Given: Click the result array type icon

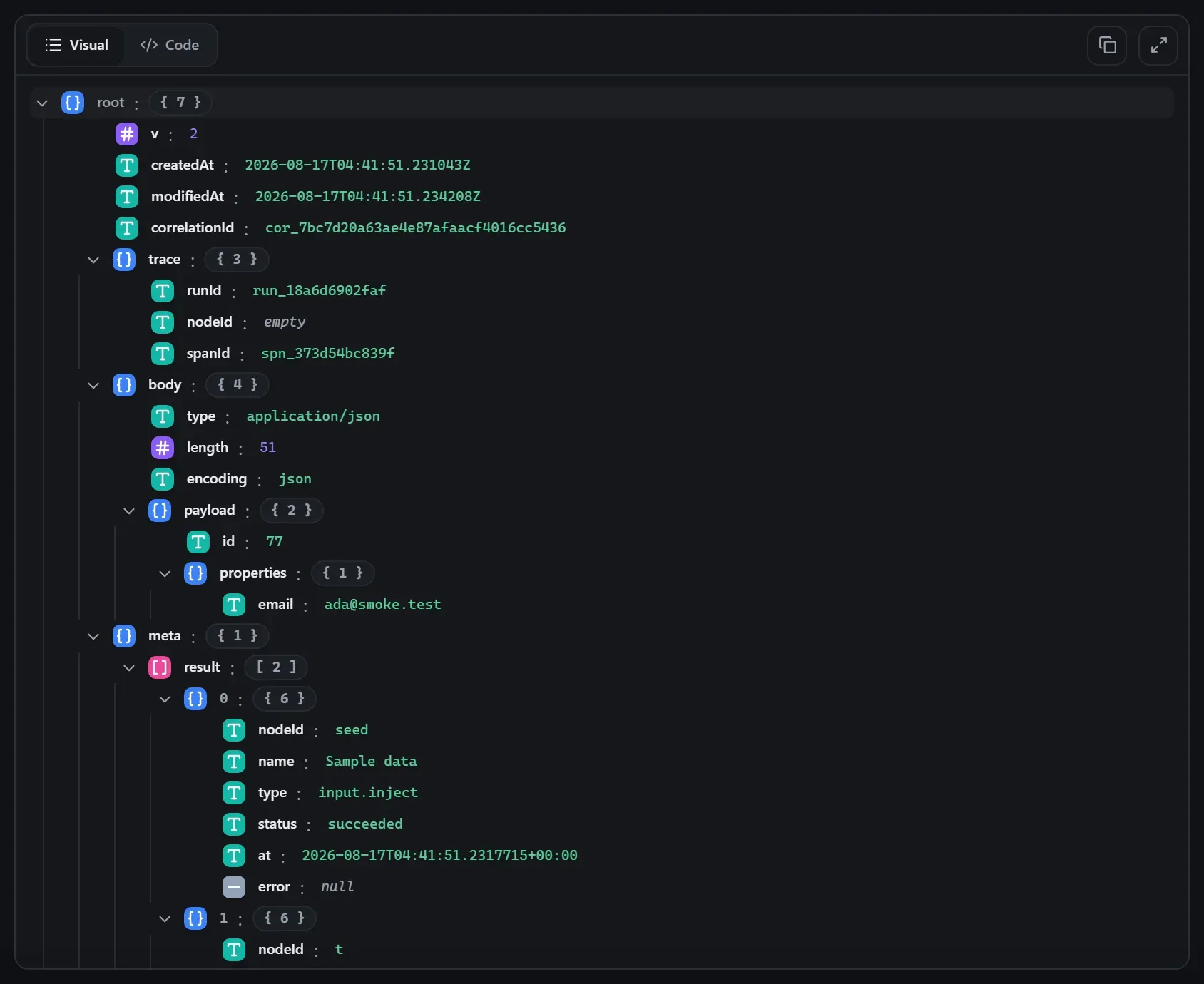Looking at the screenshot, I should click(160, 667).
